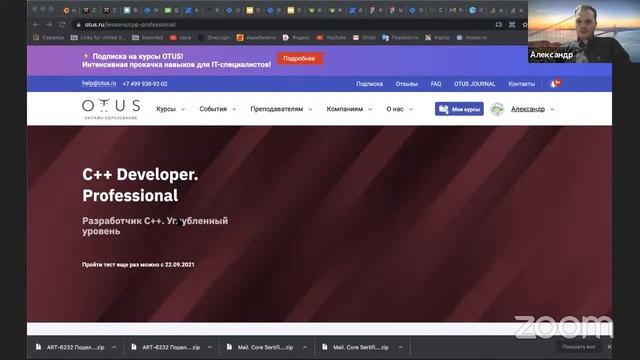
Task: Click the phone number +7 499 938-92-02
Action: point(145,84)
